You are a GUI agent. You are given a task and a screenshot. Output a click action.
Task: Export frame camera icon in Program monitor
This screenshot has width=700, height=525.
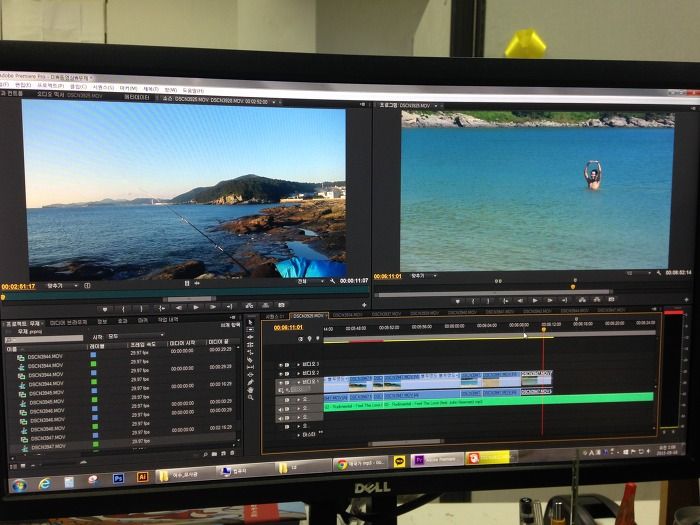point(612,299)
